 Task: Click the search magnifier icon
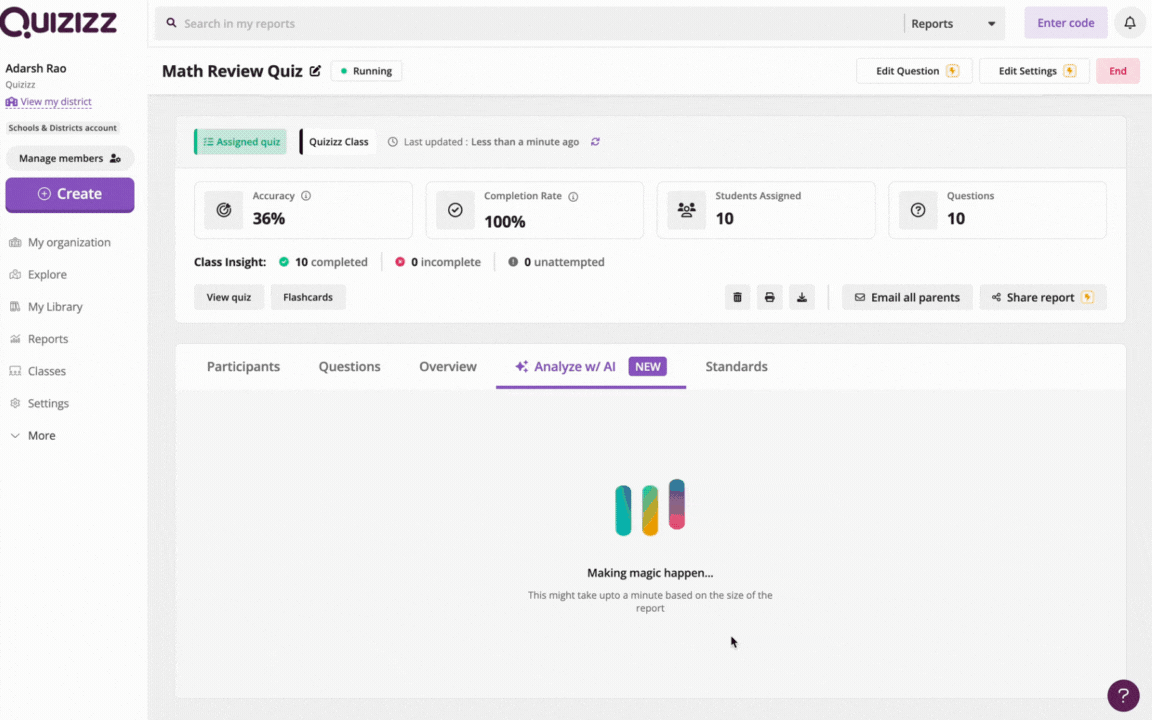[171, 23]
